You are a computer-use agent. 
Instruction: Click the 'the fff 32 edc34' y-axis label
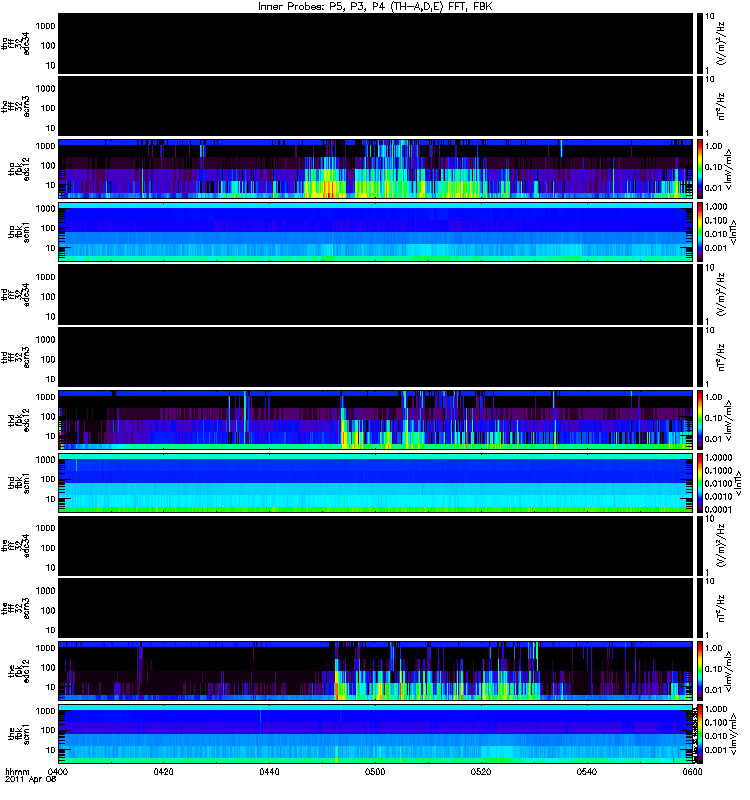click(x=16, y=546)
